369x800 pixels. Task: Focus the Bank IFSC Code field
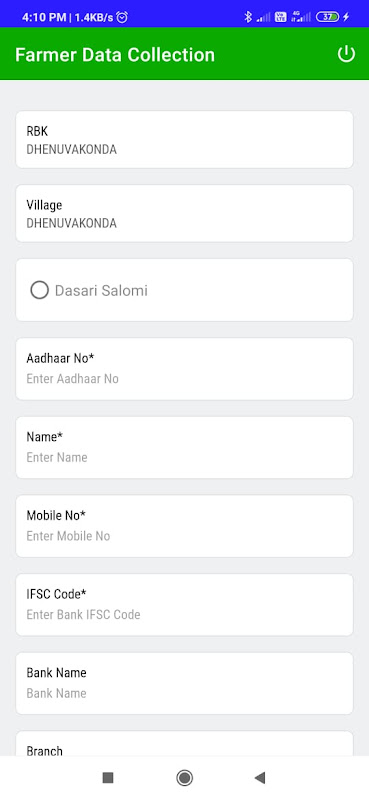coord(184,605)
